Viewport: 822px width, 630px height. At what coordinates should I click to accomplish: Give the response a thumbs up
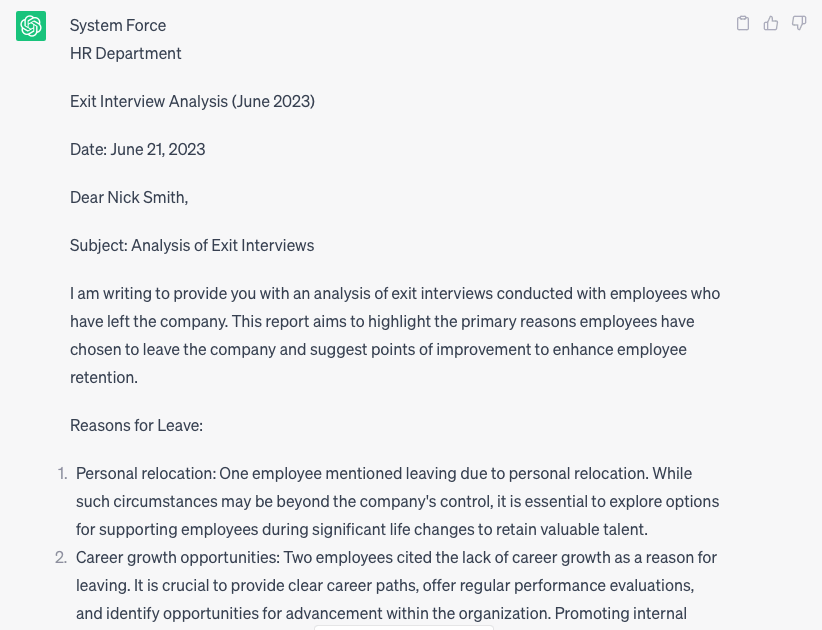click(x=771, y=23)
